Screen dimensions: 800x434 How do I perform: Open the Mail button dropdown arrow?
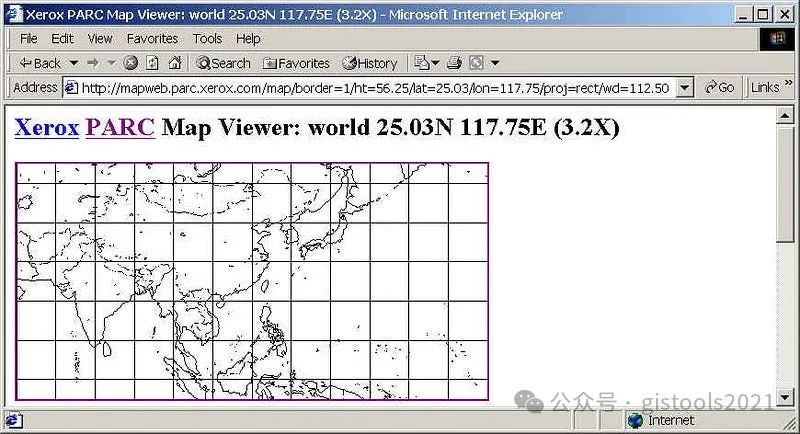435,63
